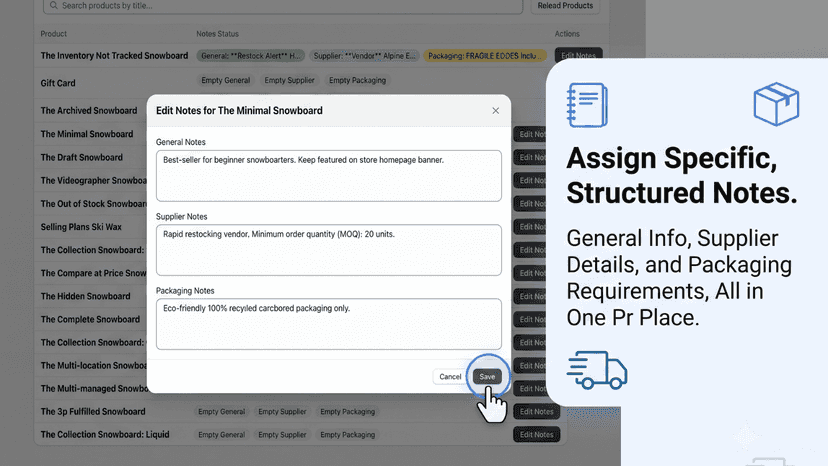828x466 pixels.
Task: Click the Packaging FRAGILE EDGES badge
Action: tap(485, 55)
